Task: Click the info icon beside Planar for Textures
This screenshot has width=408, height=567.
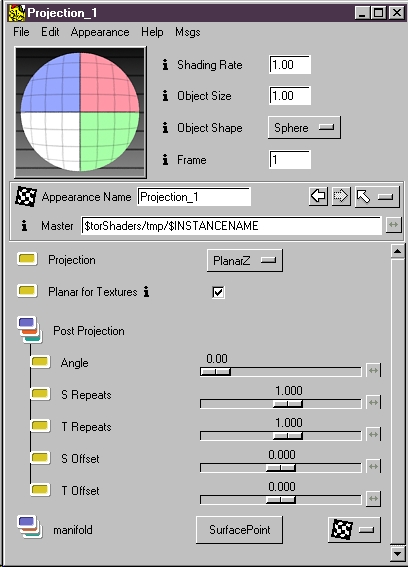Action: tap(146, 291)
